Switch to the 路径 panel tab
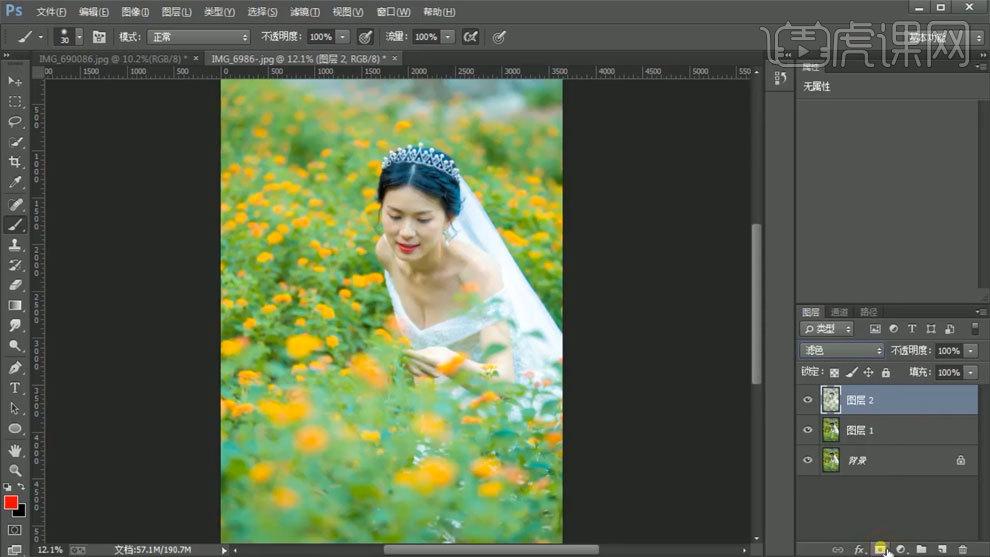 click(869, 312)
